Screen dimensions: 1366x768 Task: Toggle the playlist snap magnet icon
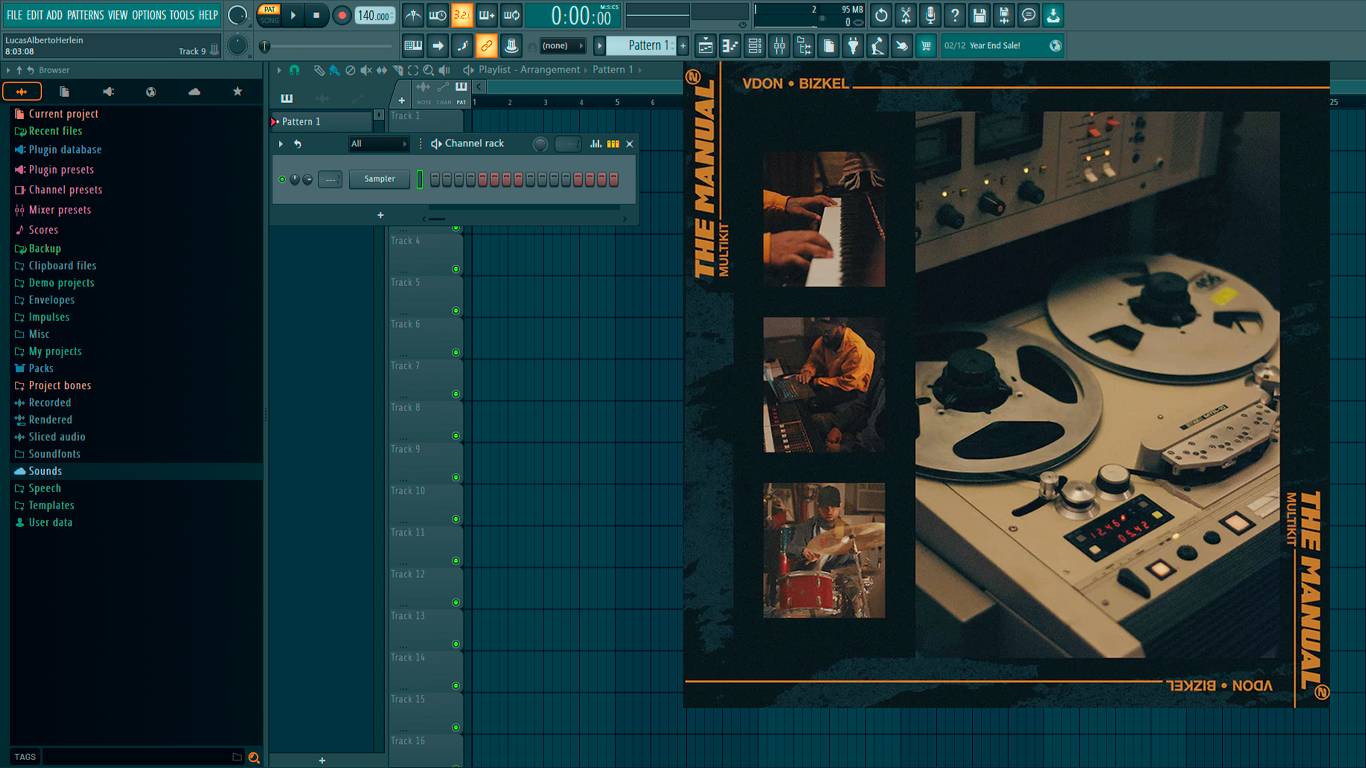[294, 70]
